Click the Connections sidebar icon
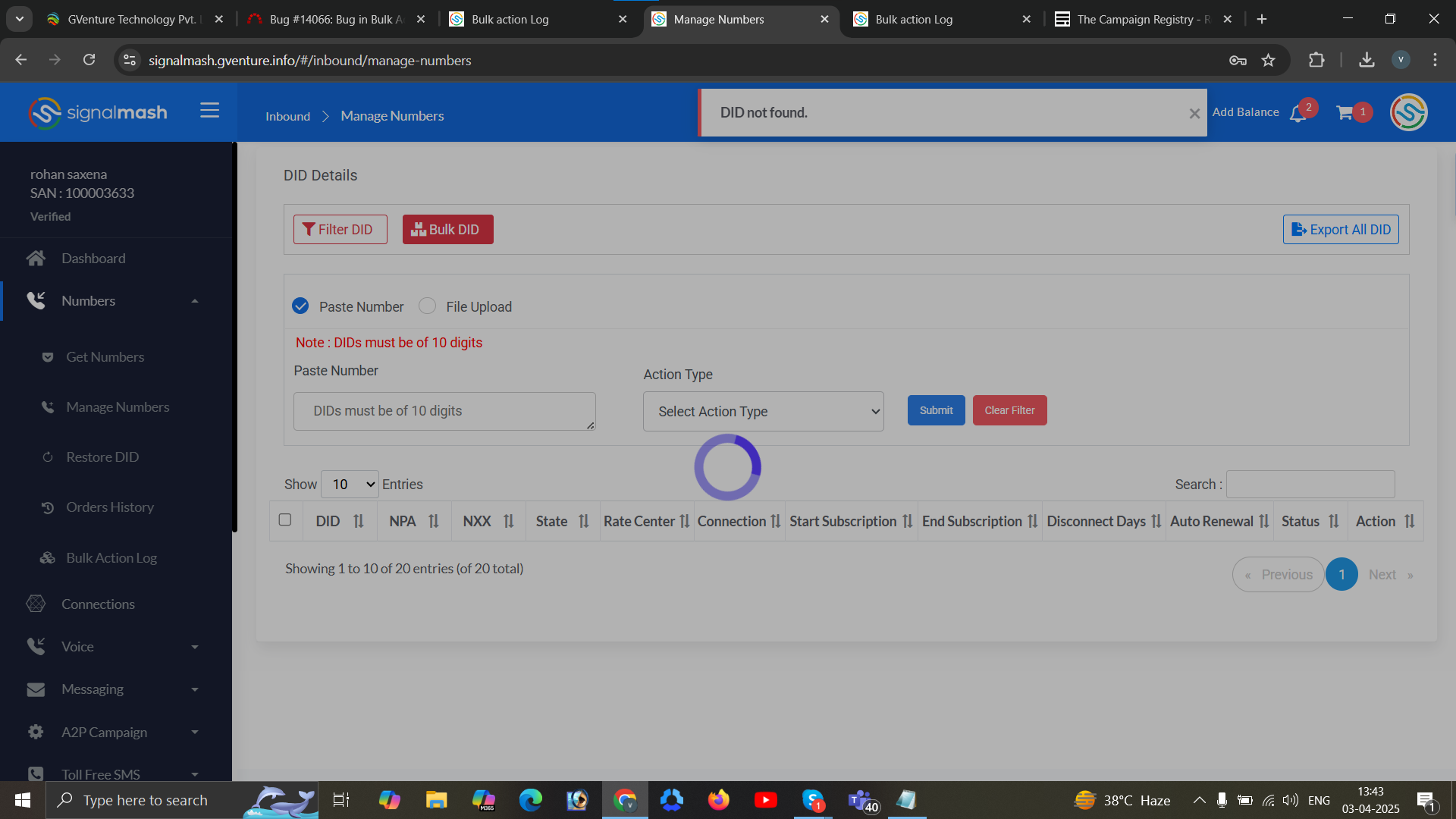Screen dimensions: 1456x819 (x=36, y=604)
